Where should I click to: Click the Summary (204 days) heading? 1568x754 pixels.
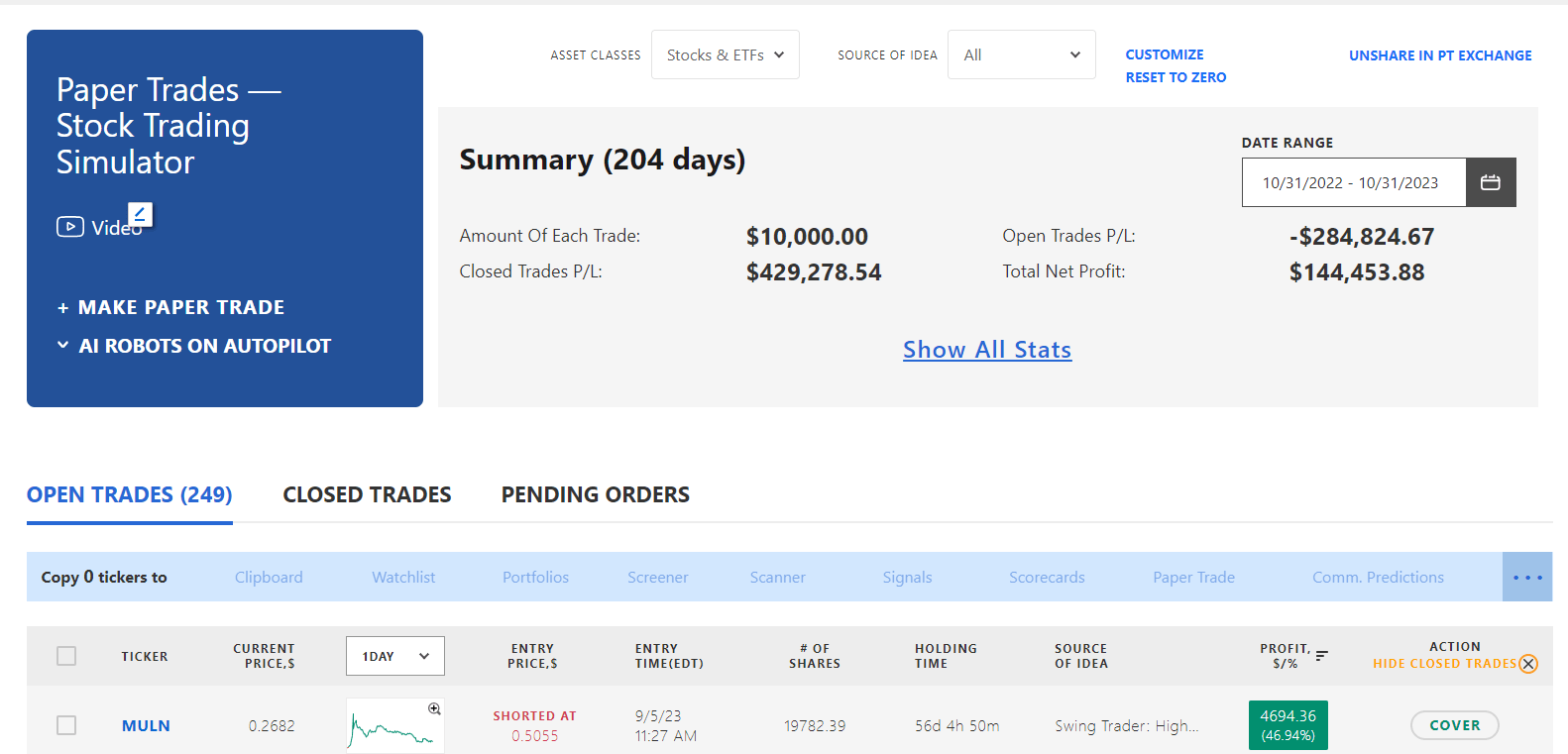[x=603, y=160]
